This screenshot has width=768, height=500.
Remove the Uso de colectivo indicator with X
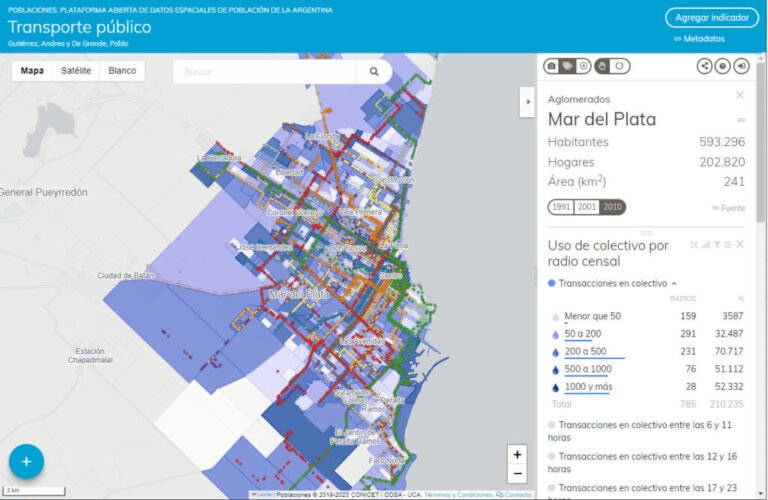[740, 244]
